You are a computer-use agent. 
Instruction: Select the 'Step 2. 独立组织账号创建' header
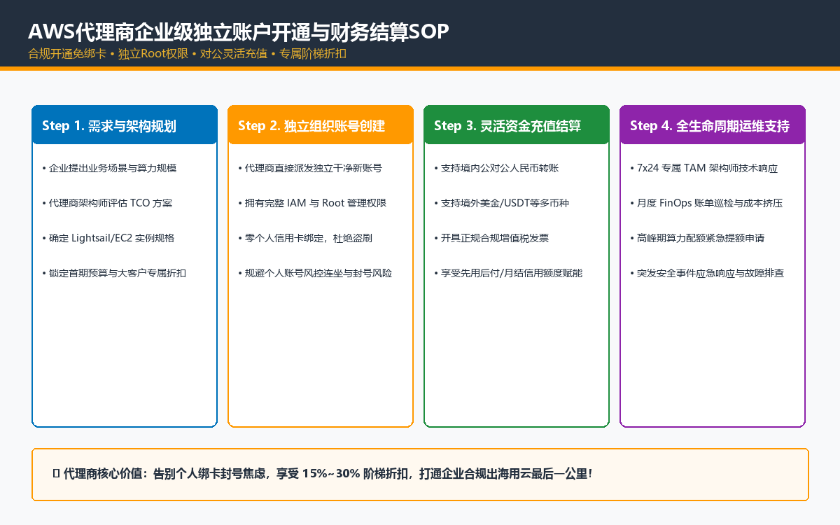320,126
